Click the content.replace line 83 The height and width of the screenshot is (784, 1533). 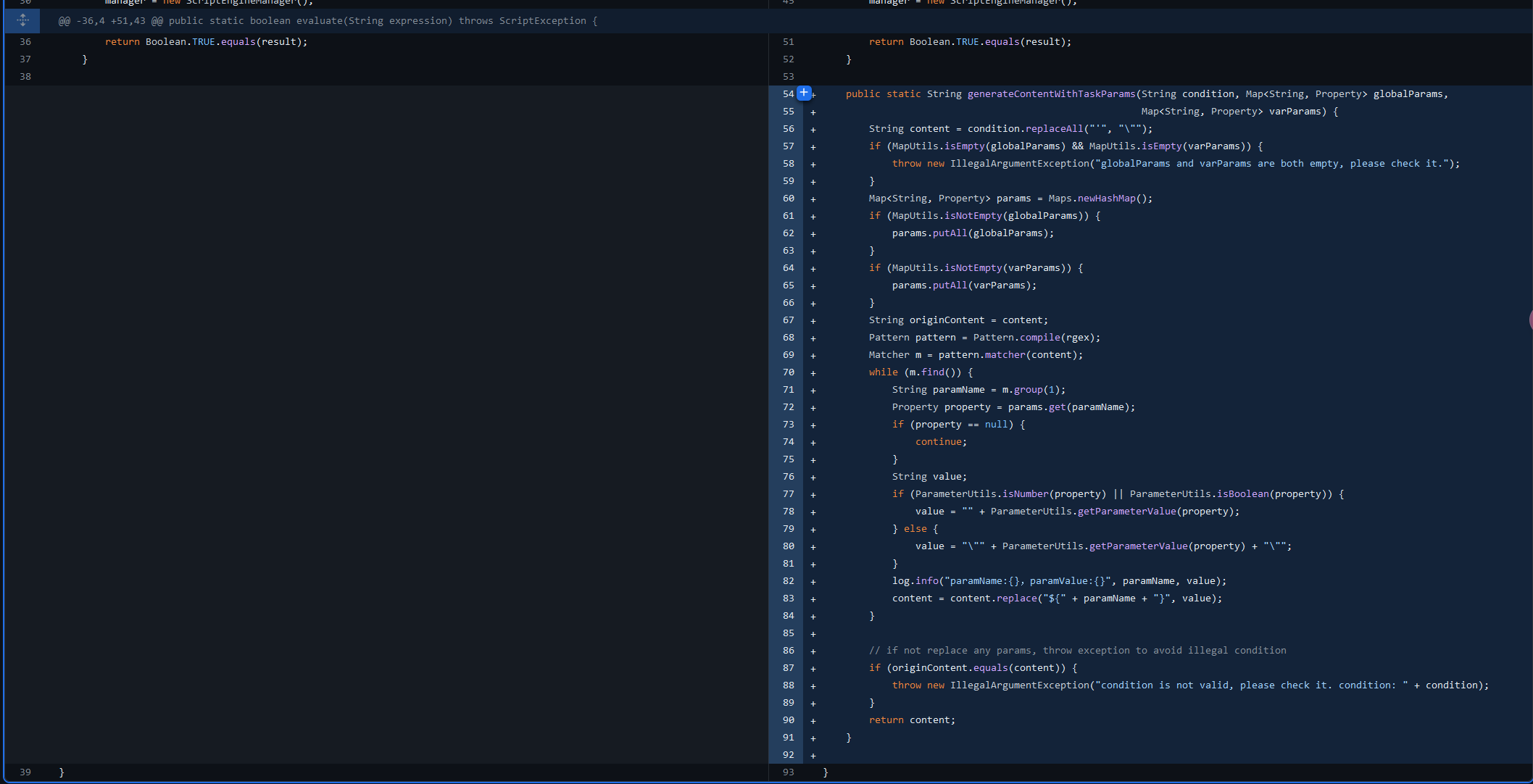[1057, 599]
